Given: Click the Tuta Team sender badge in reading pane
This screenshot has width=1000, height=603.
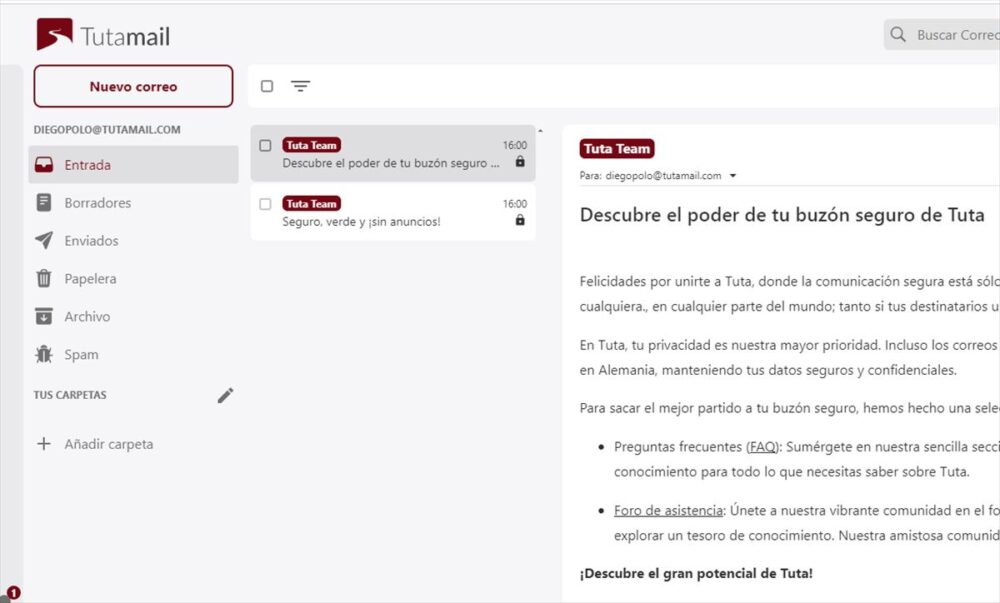Looking at the screenshot, I should (617, 149).
